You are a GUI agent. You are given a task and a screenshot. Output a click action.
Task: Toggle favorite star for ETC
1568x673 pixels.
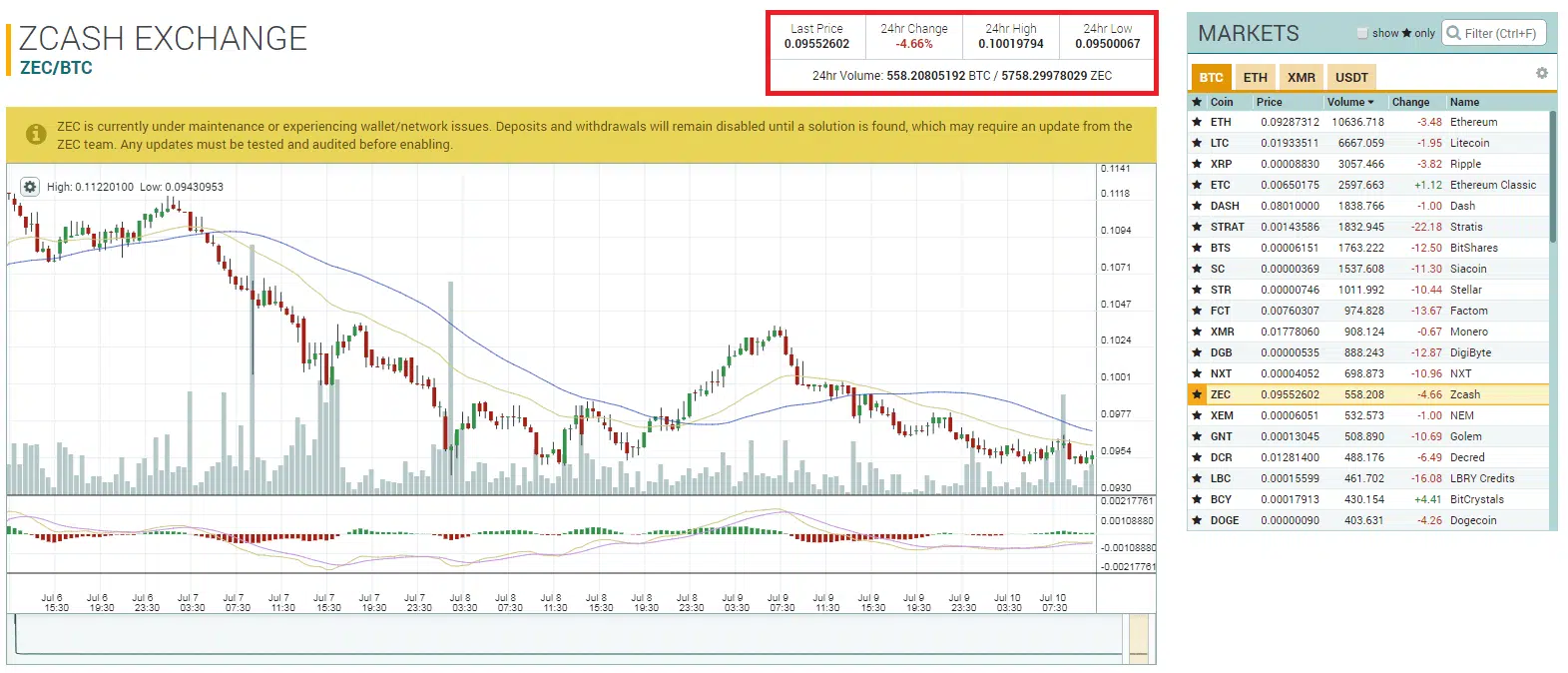click(x=1197, y=185)
